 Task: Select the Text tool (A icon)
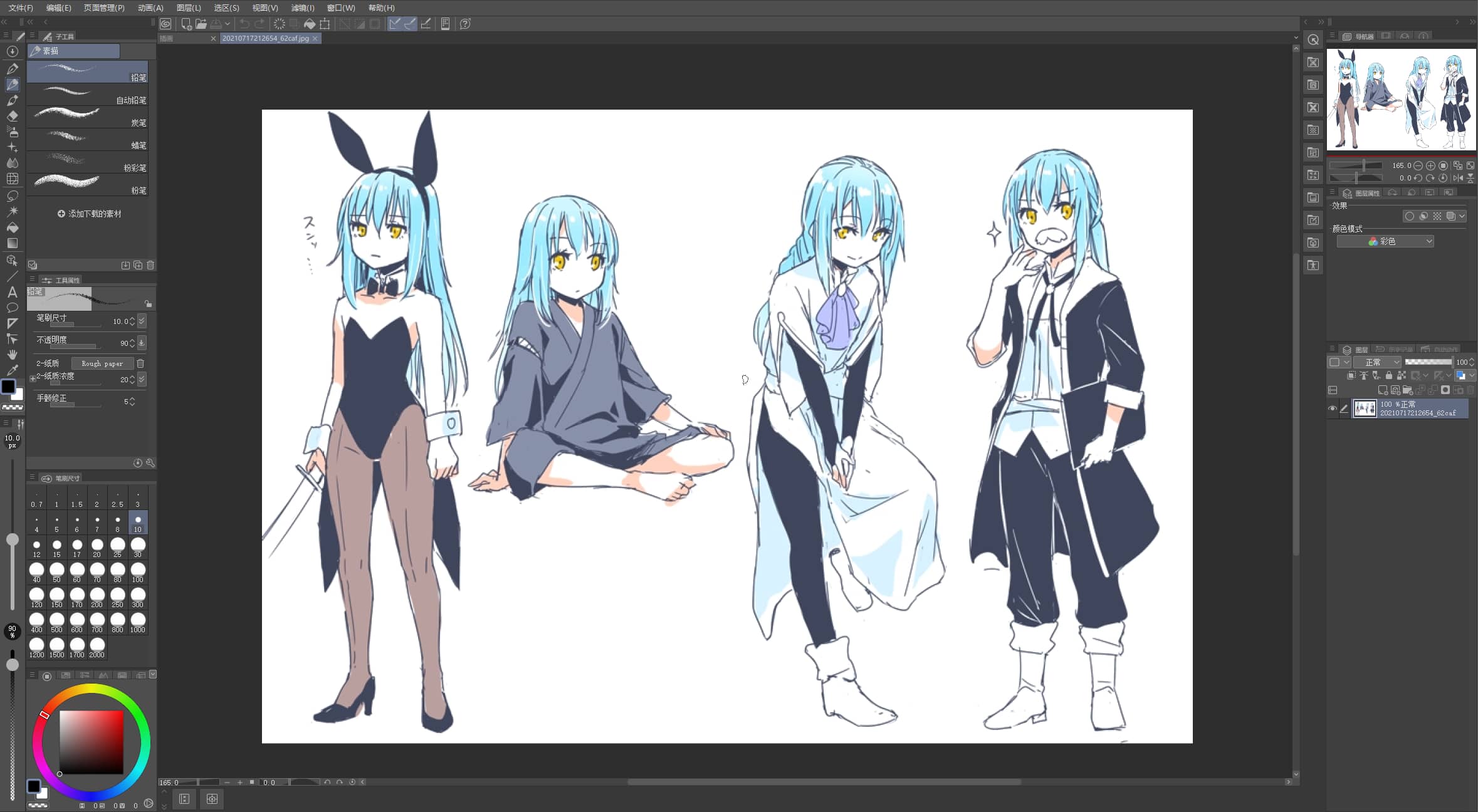coord(12,292)
